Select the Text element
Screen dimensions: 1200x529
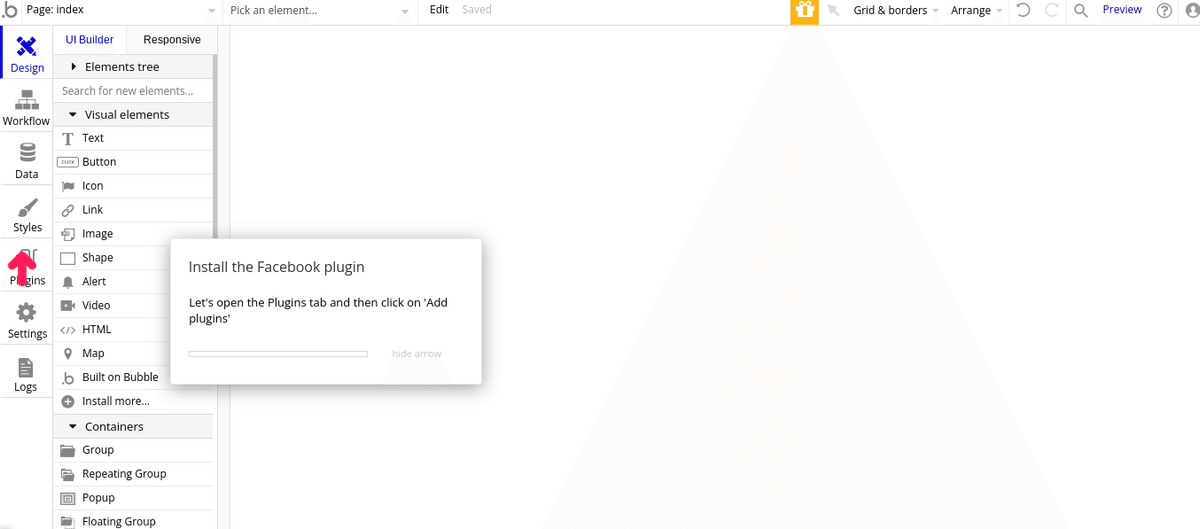(133, 138)
